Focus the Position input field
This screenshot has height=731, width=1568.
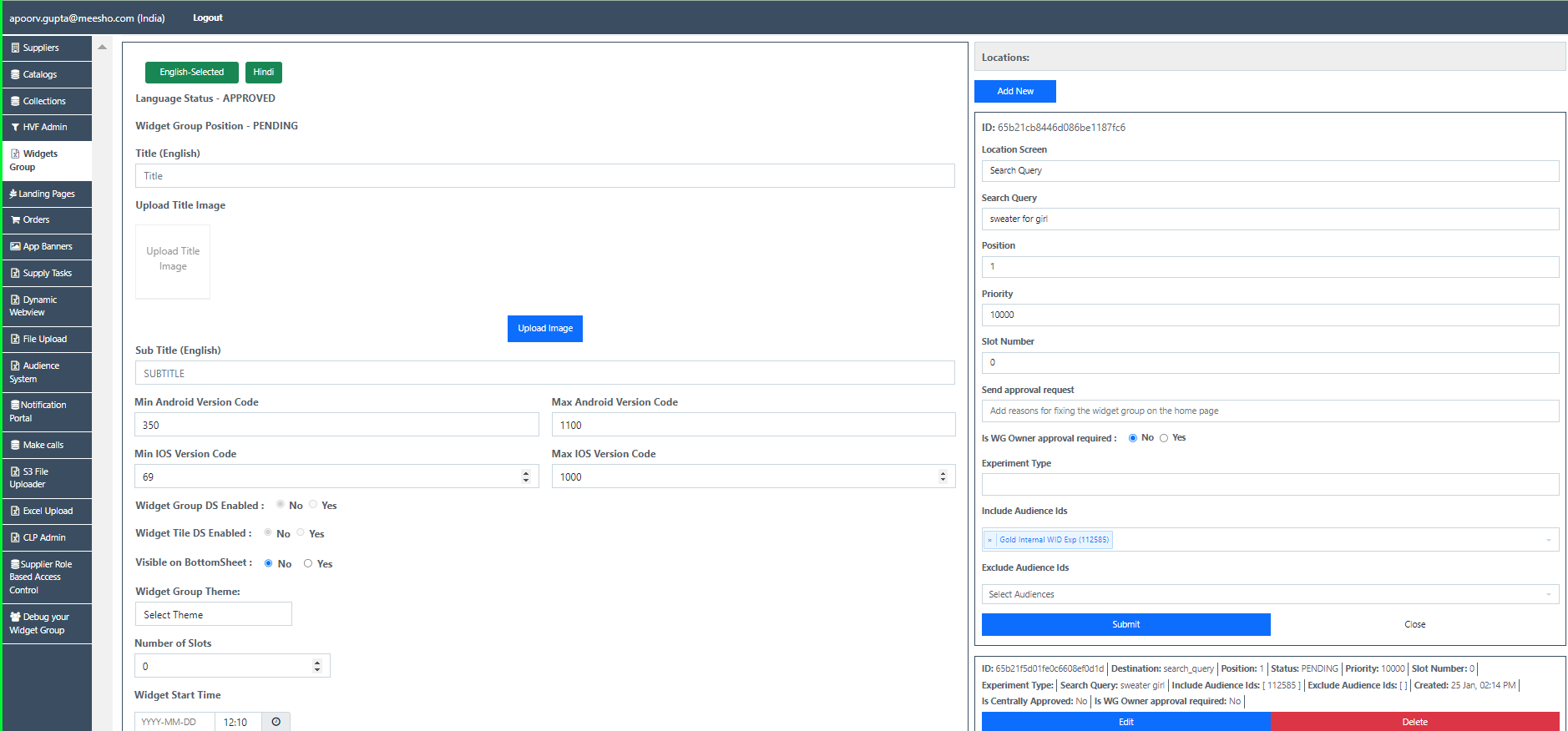point(1270,267)
